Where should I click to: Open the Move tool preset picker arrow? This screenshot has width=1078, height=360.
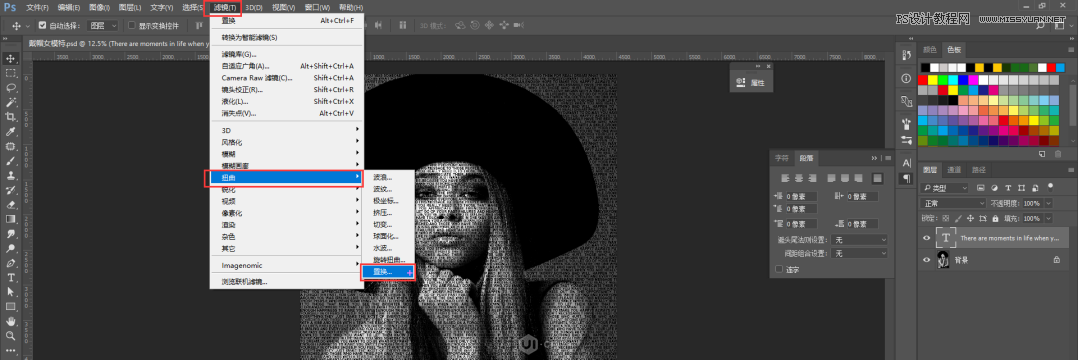click(28, 25)
